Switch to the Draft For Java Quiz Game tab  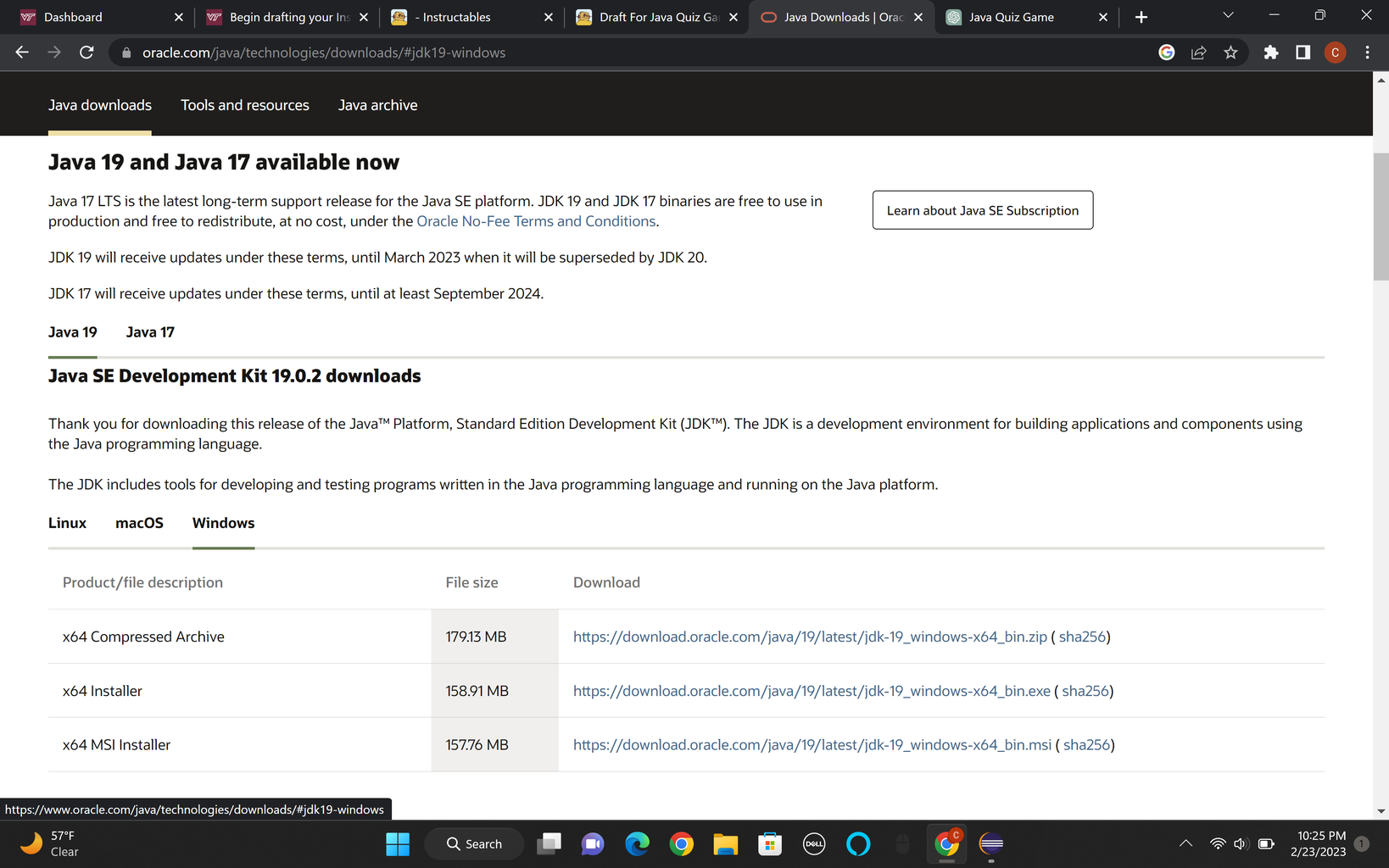click(x=658, y=17)
